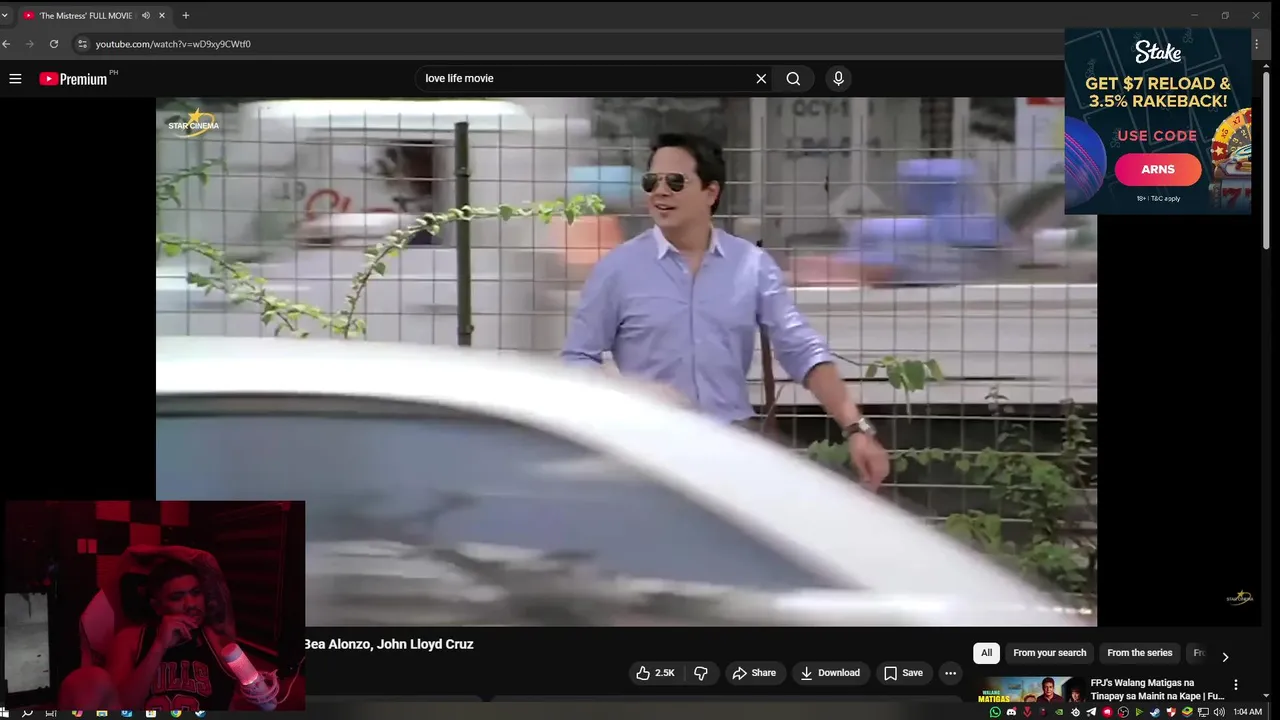
Task: Close 'The Mistress' browser tab
Action: [162, 15]
